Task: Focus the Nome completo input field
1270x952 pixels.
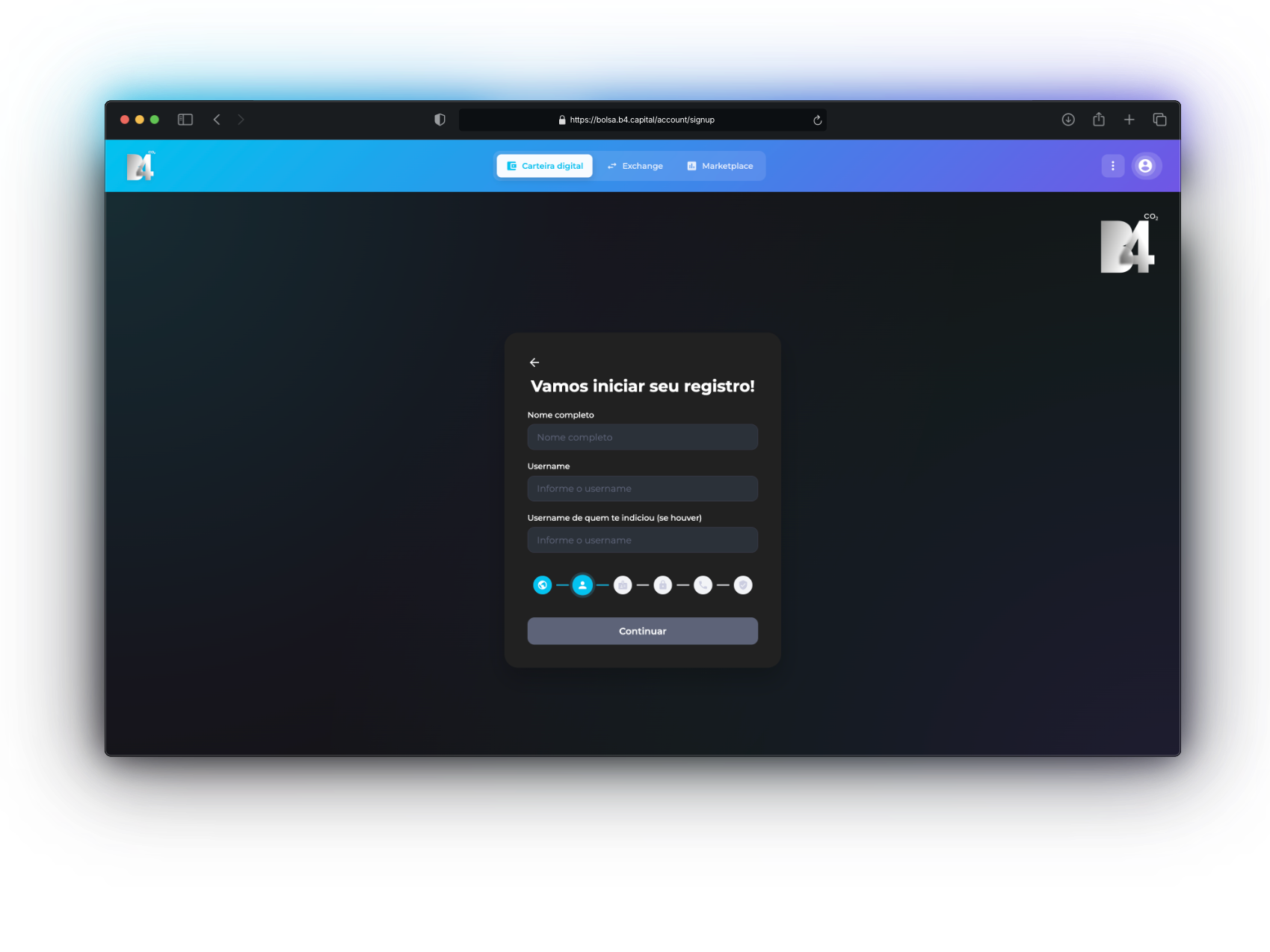Action: point(642,437)
